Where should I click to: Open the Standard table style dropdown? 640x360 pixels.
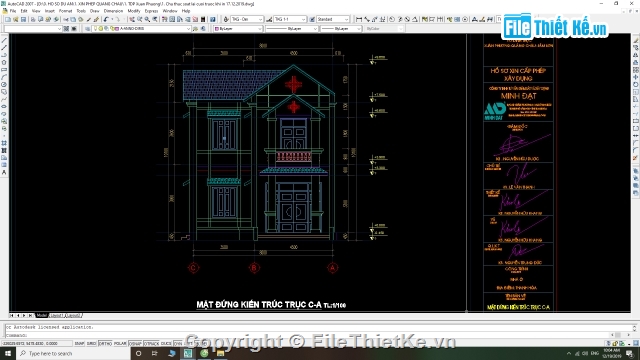click(333, 19)
